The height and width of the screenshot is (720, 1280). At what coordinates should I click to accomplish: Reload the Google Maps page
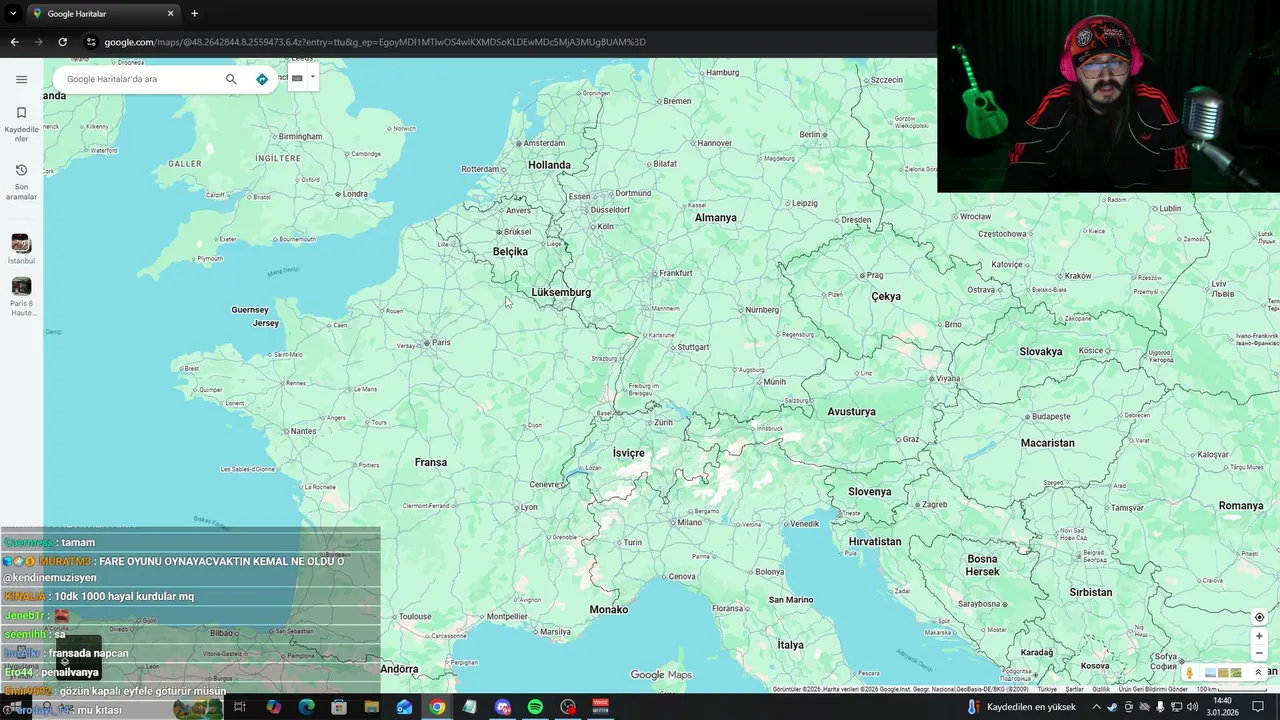coord(62,42)
